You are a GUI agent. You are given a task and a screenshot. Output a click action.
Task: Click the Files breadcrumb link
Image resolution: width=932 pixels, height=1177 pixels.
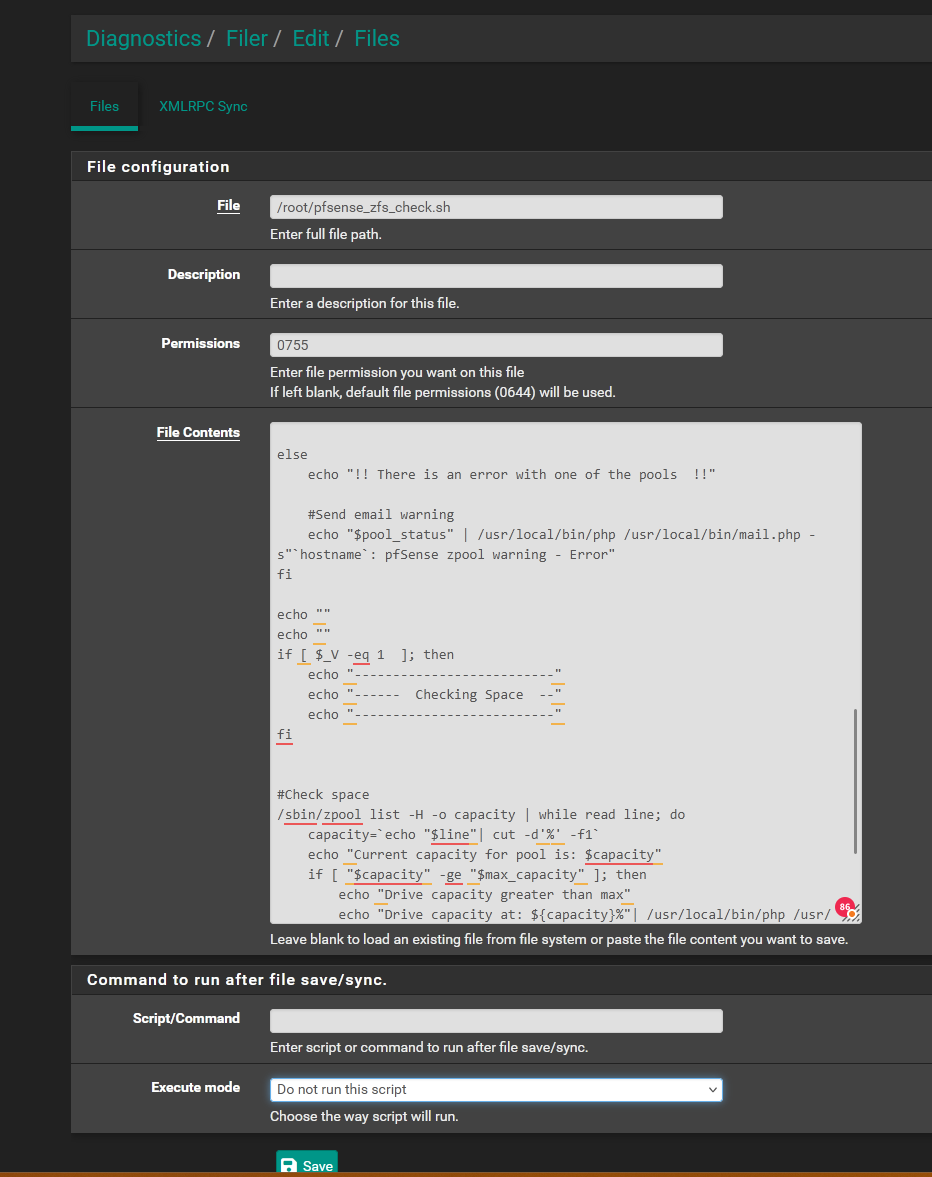[377, 38]
